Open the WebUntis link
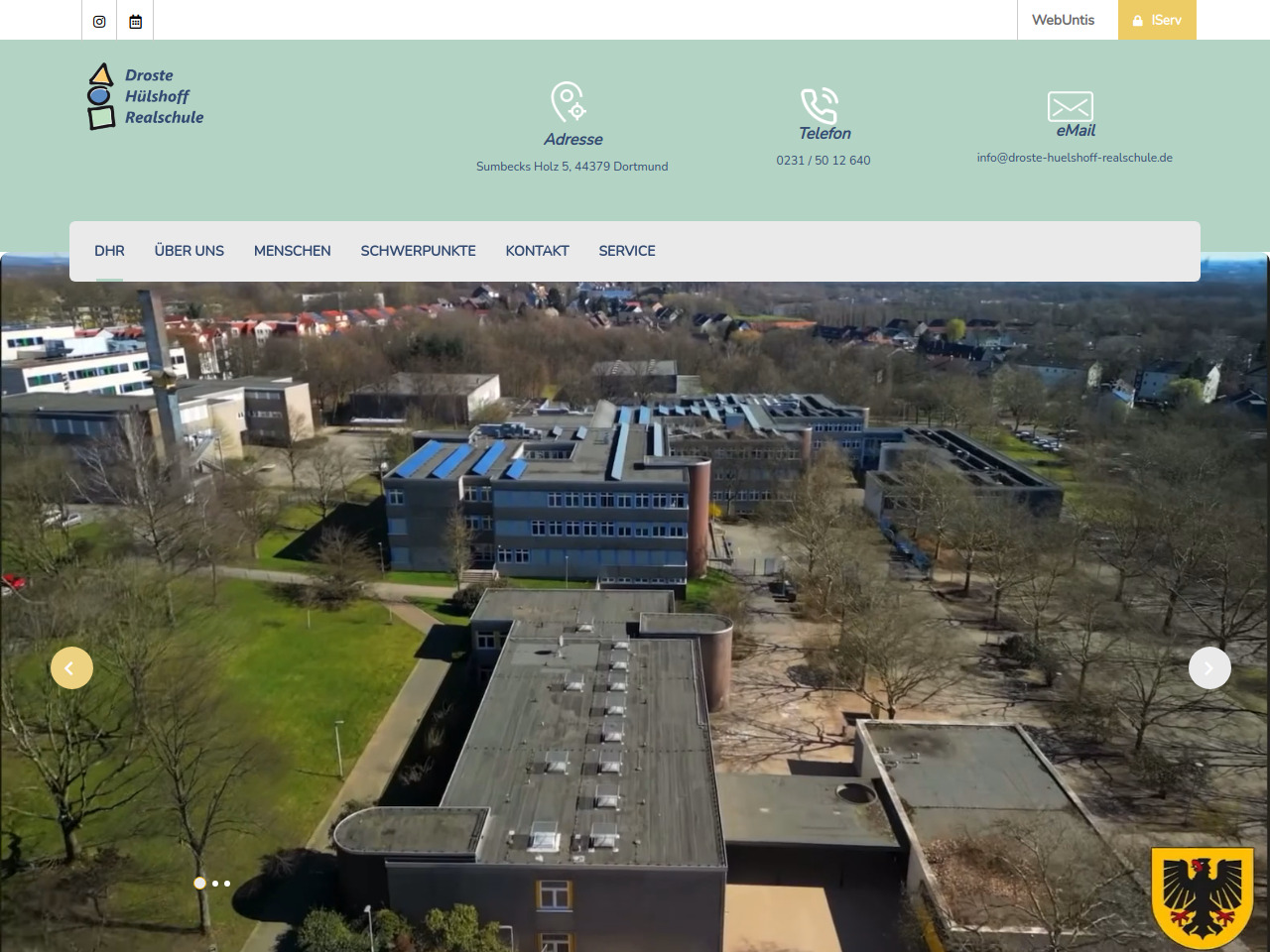This screenshot has width=1270, height=952. click(x=1063, y=20)
